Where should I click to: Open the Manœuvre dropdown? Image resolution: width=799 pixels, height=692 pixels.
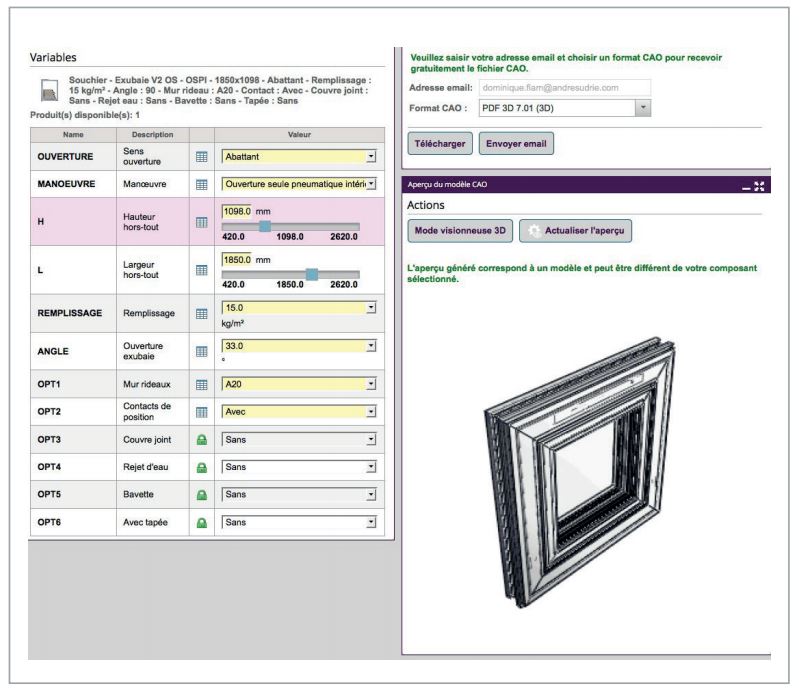click(x=299, y=184)
